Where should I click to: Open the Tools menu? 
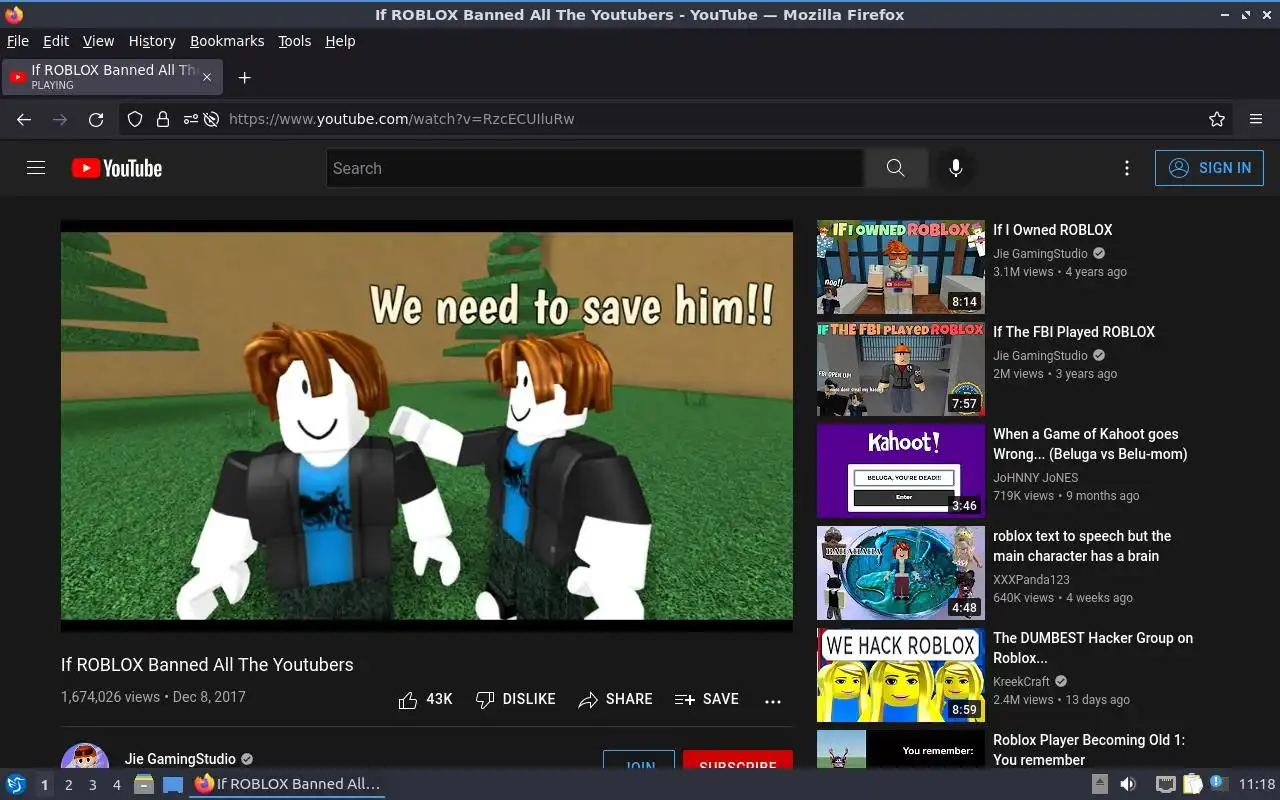point(295,41)
